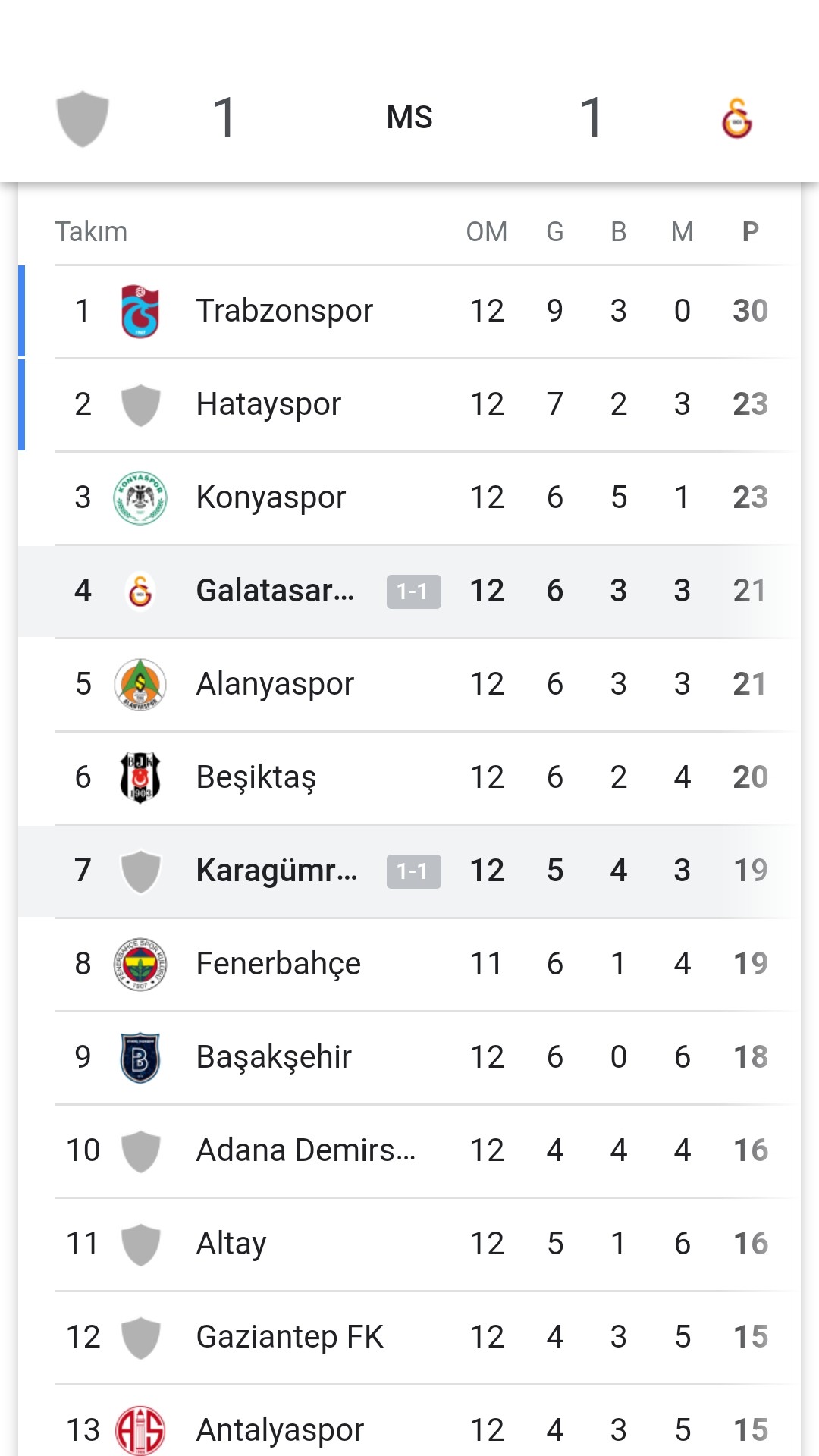Image resolution: width=819 pixels, height=1456 pixels.
Task: Open Adana Demirspor team name
Action: pos(306,1150)
